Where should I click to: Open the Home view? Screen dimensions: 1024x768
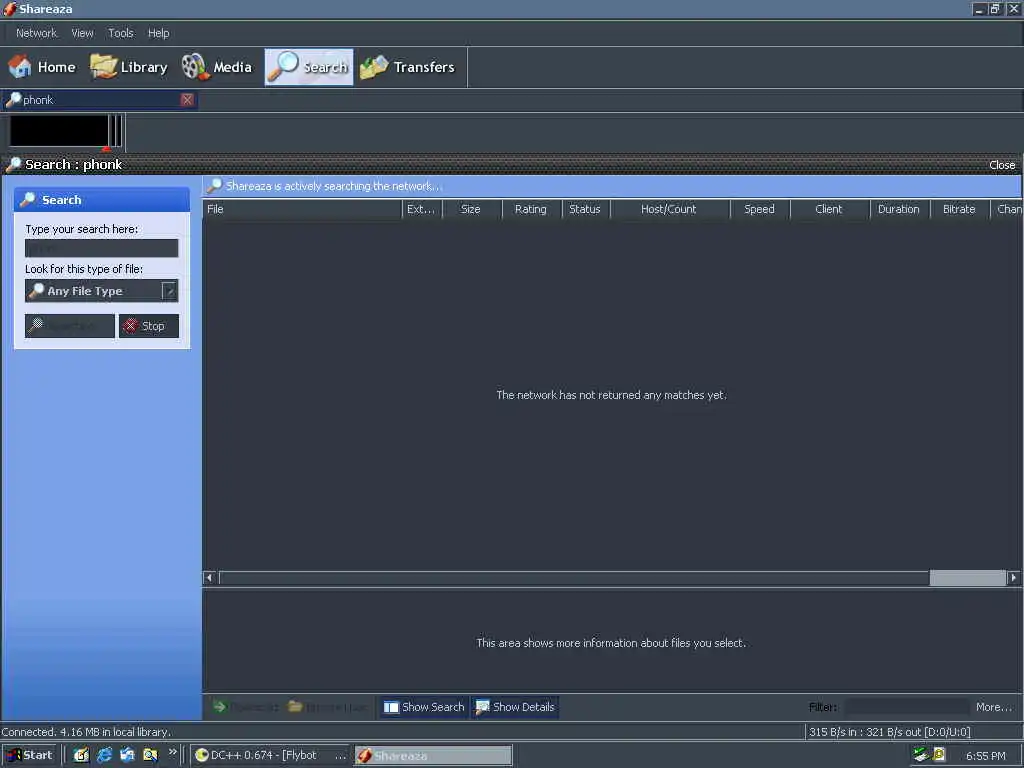click(42, 67)
